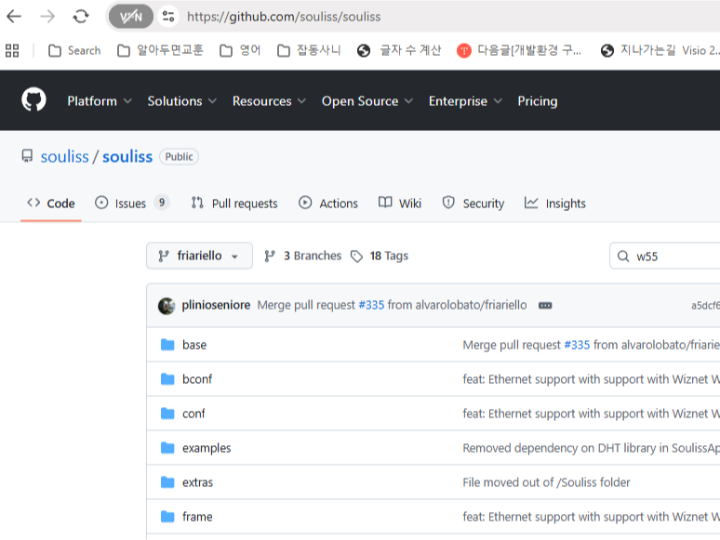Click pliniosenior's avatar in commit row
The width and height of the screenshot is (720, 540).
167,305
